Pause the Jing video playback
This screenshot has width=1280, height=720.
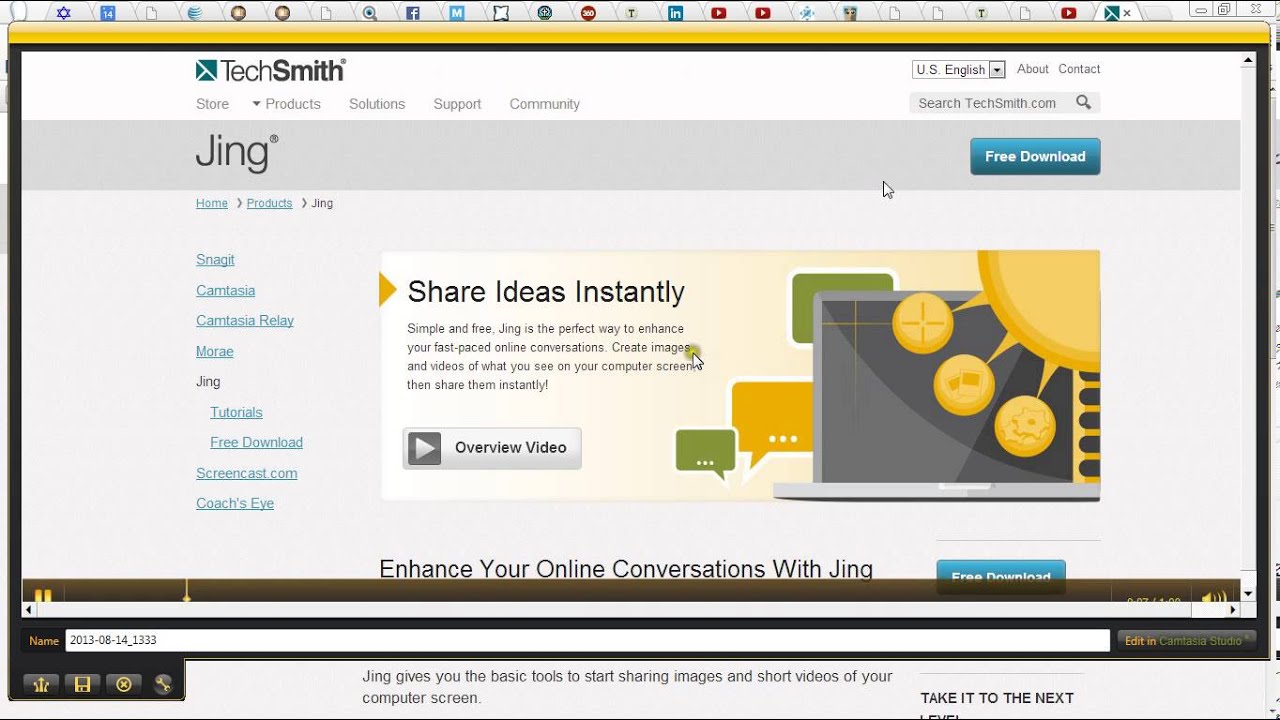click(43, 595)
